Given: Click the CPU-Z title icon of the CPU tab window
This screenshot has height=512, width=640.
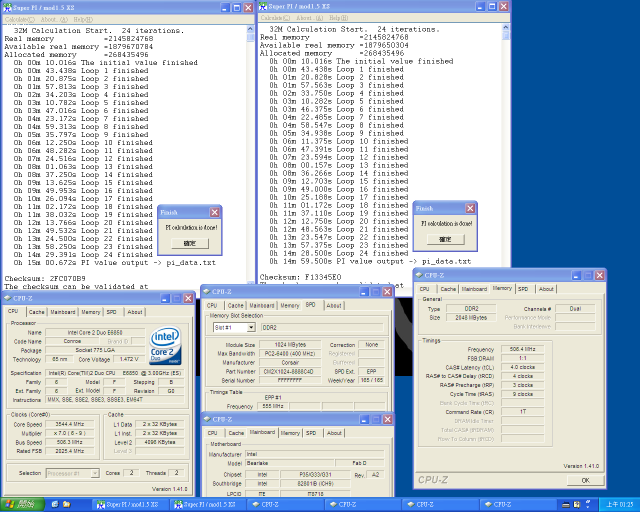Looking at the screenshot, I should point(7,298).
